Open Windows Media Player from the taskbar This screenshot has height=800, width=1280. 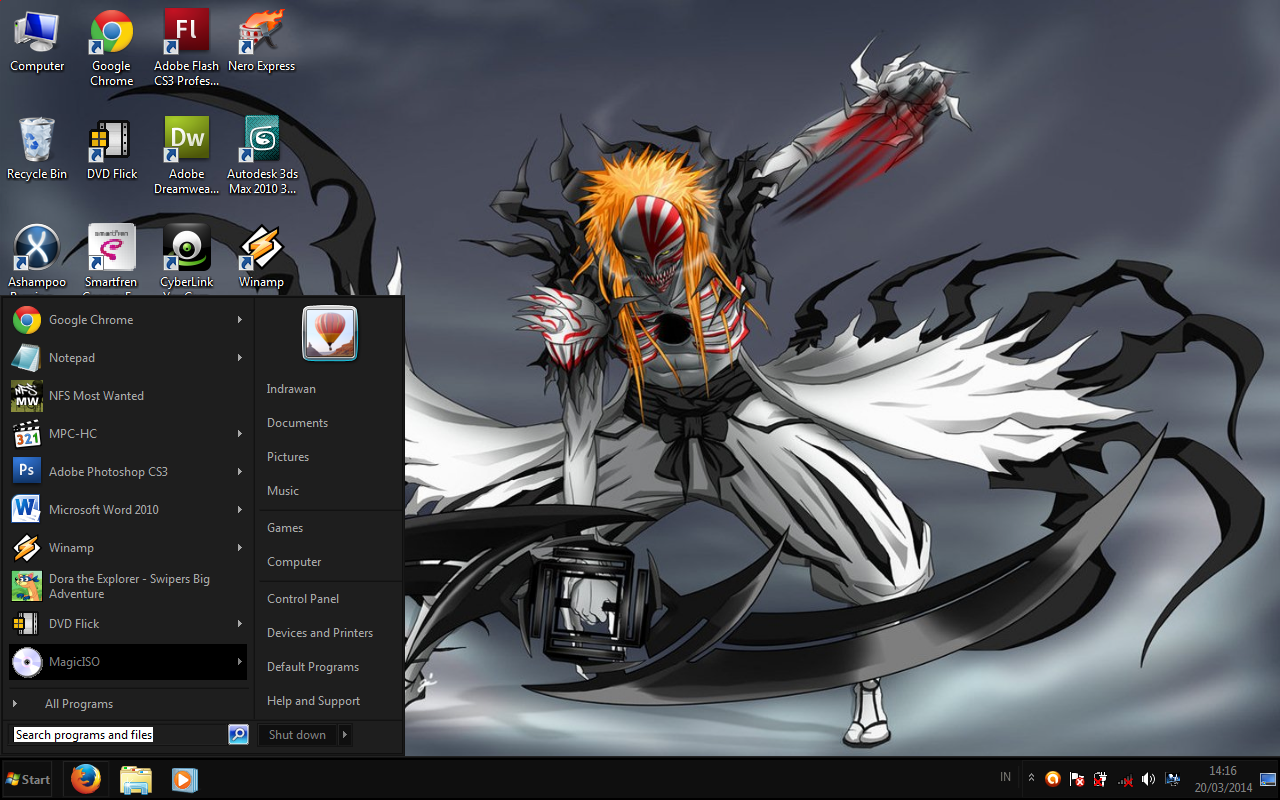184,779
